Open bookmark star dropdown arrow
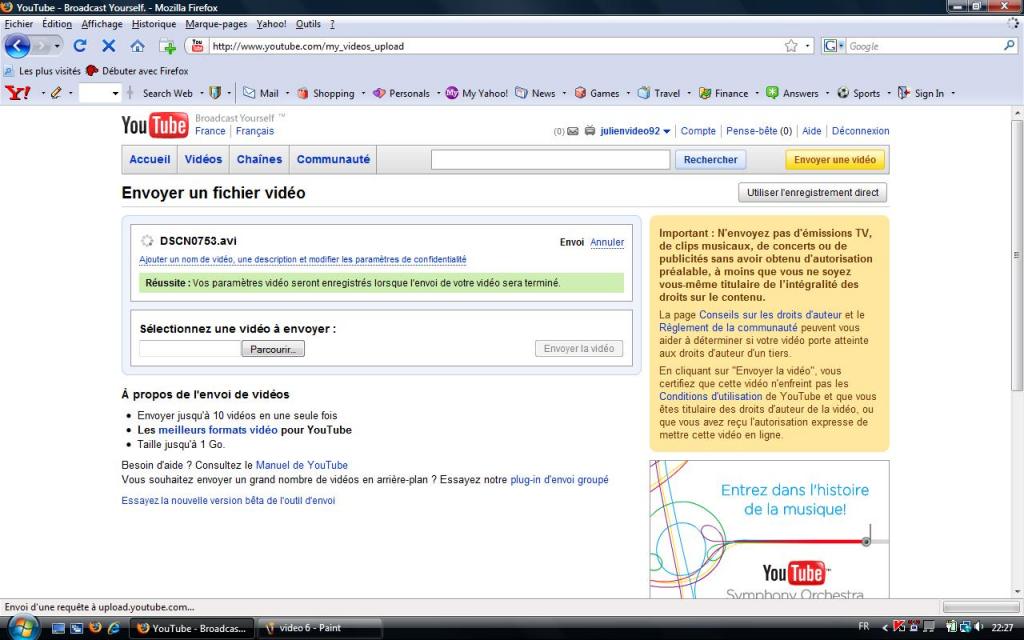Image resolution: width=1024 pixels, height=640 pixels. point(807,46)
